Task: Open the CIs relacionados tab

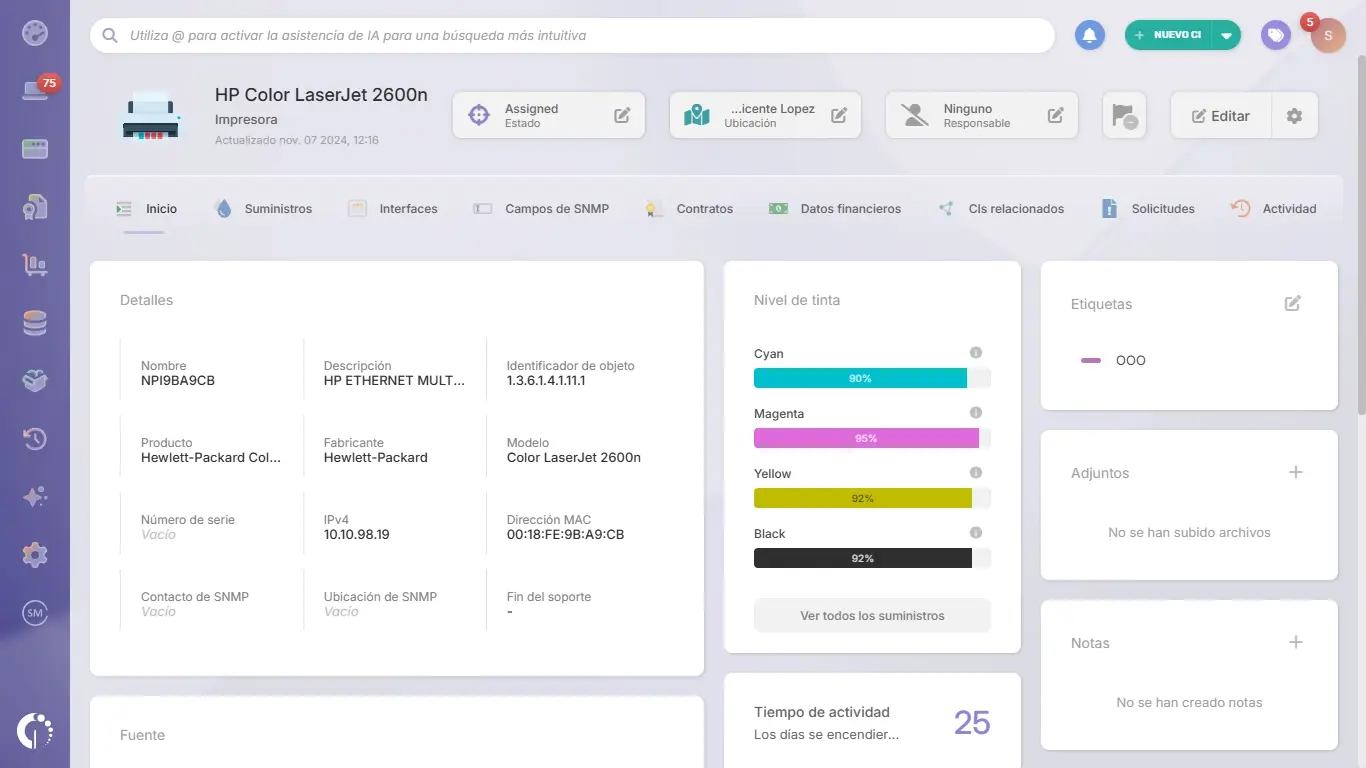Action: click(1000, 209)
